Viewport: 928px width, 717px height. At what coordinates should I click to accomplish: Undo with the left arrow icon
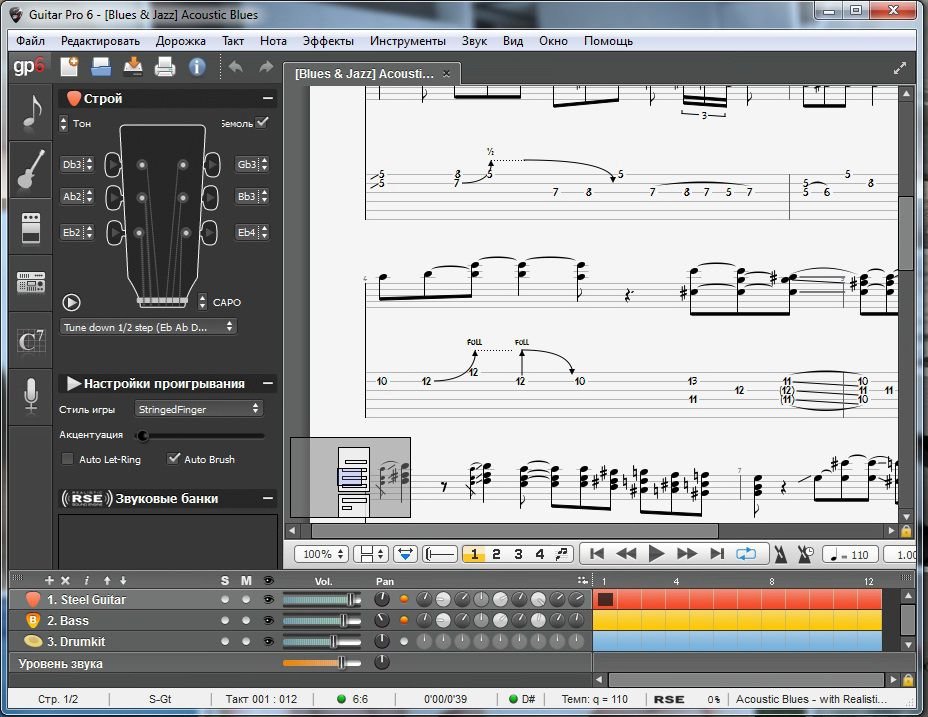[236, 66]
